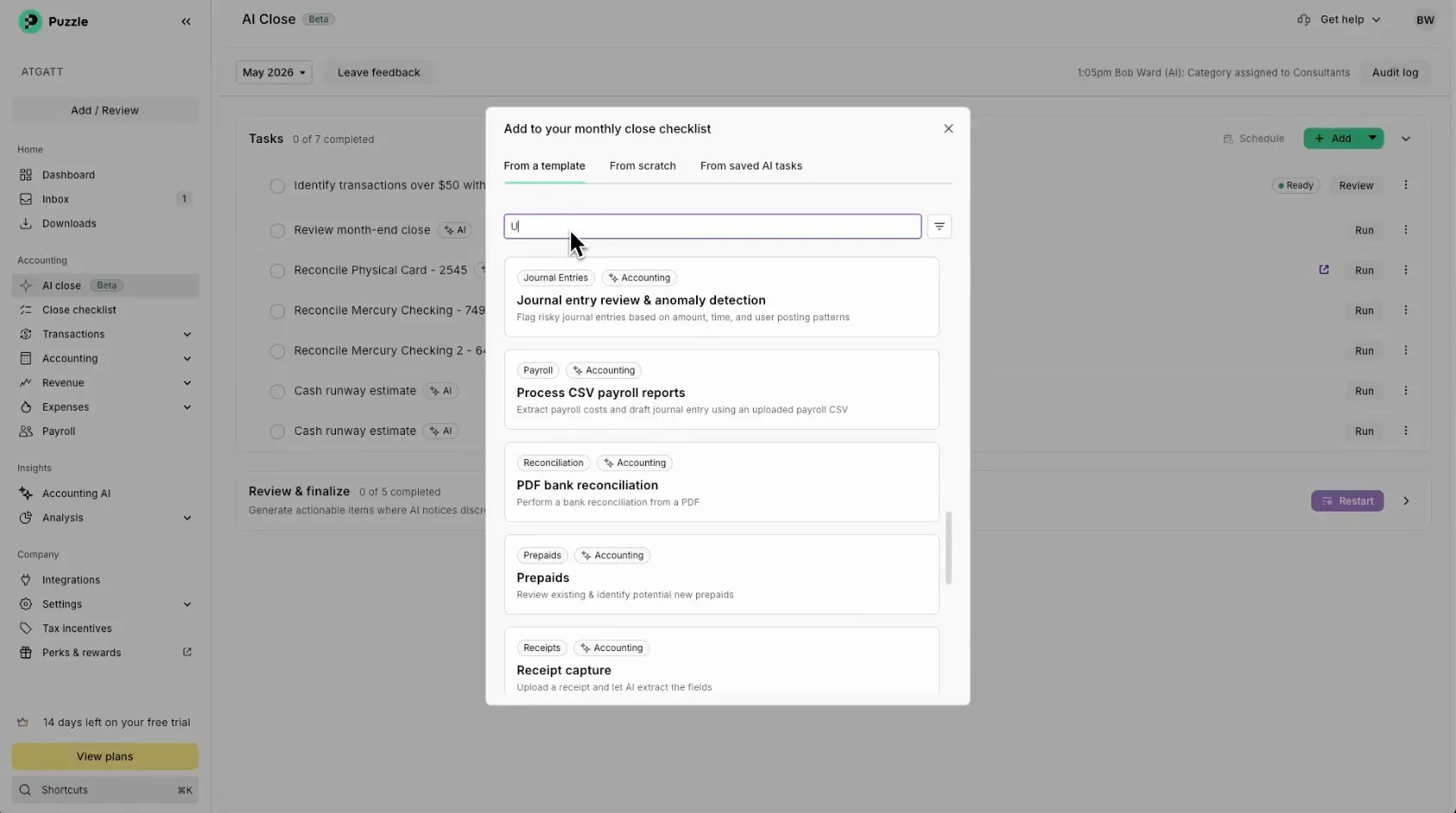Screen dimensions: 1456x813
Task: Select PDF bank reconciliation template
Action: coord(722,482)
